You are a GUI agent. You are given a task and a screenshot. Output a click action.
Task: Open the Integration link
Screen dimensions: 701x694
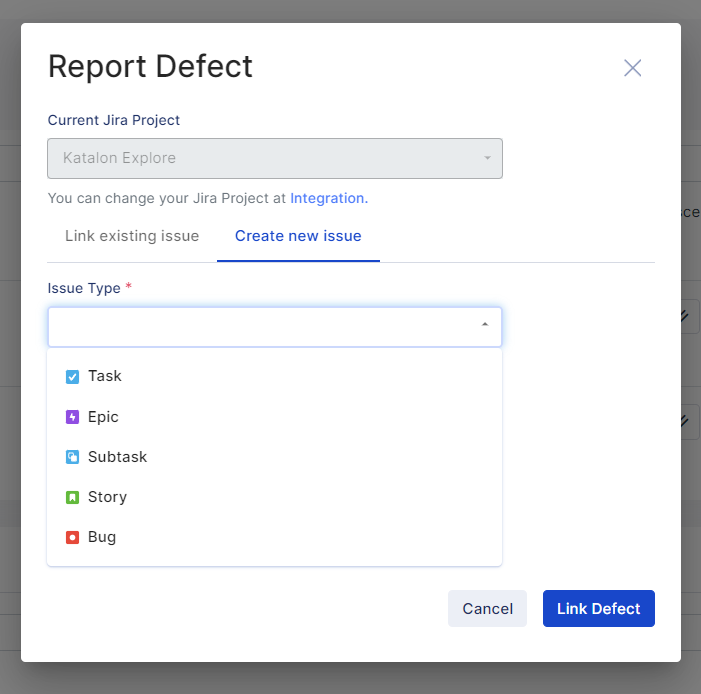pos(328,198)
